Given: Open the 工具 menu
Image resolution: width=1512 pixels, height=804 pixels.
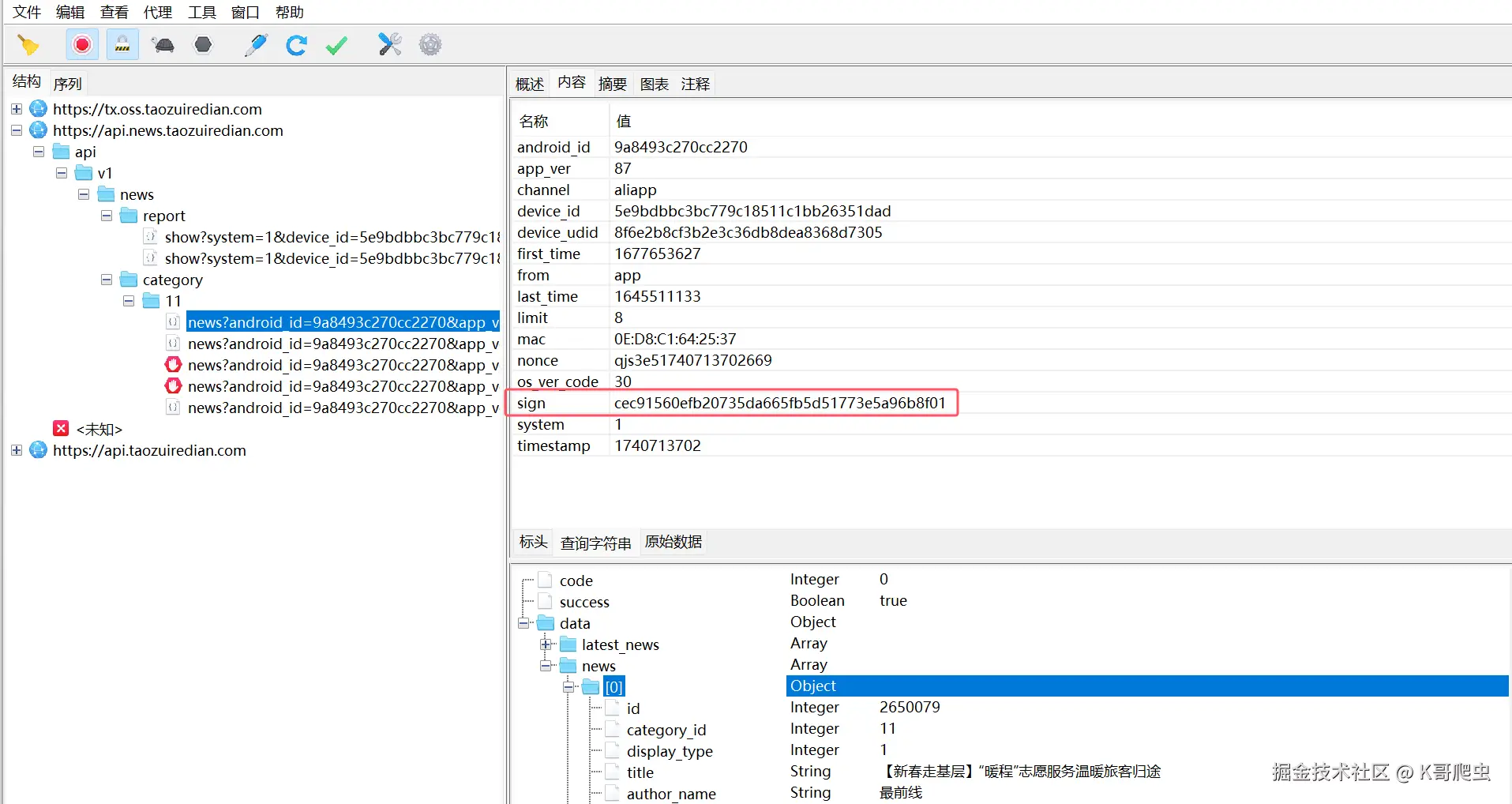Looking at the screenshot, I should pyautogui.click(x=202, y=12).
